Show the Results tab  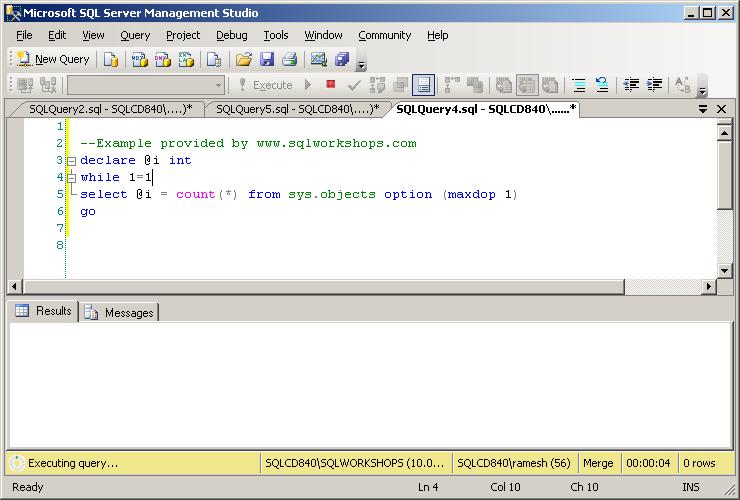(x=43, y=311)
